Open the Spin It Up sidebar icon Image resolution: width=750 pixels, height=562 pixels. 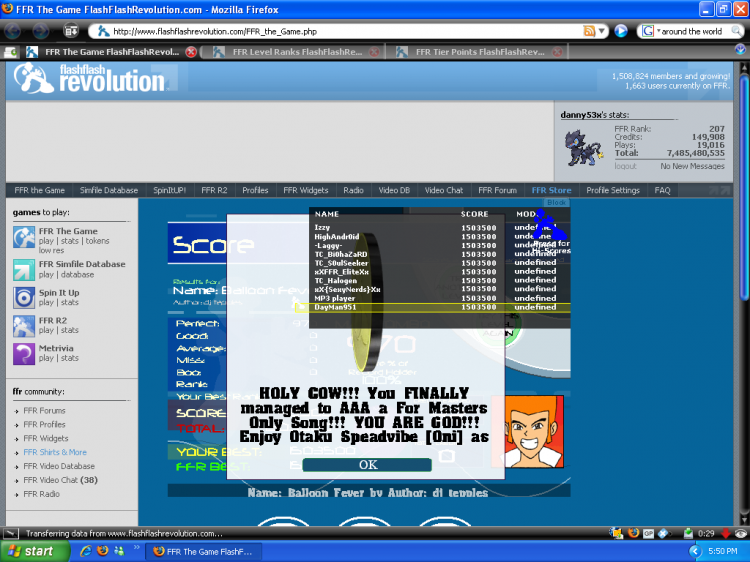coord(24,298)
